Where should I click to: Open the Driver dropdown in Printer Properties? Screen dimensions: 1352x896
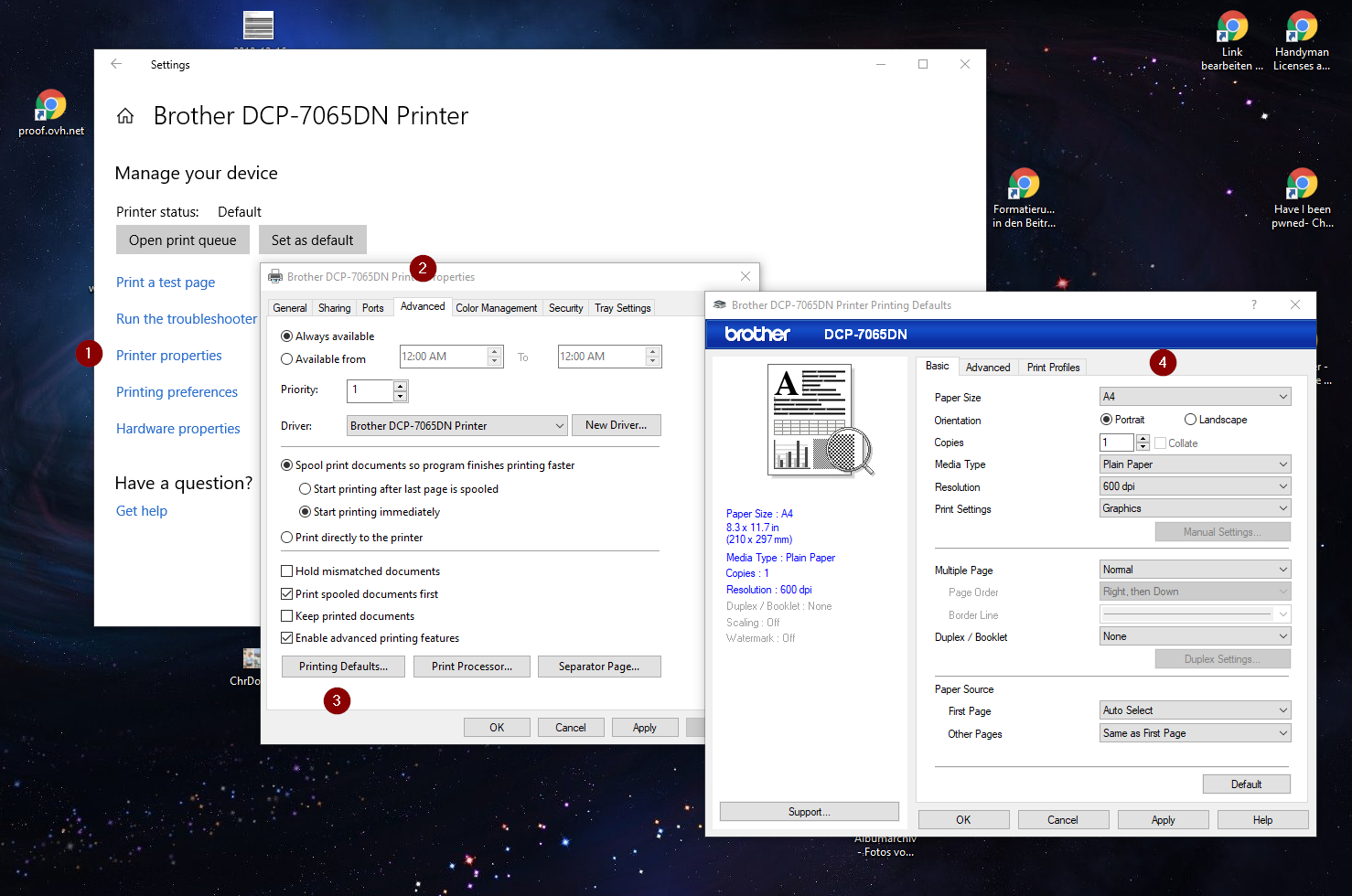pyautogui.click(x=457, y=426)
